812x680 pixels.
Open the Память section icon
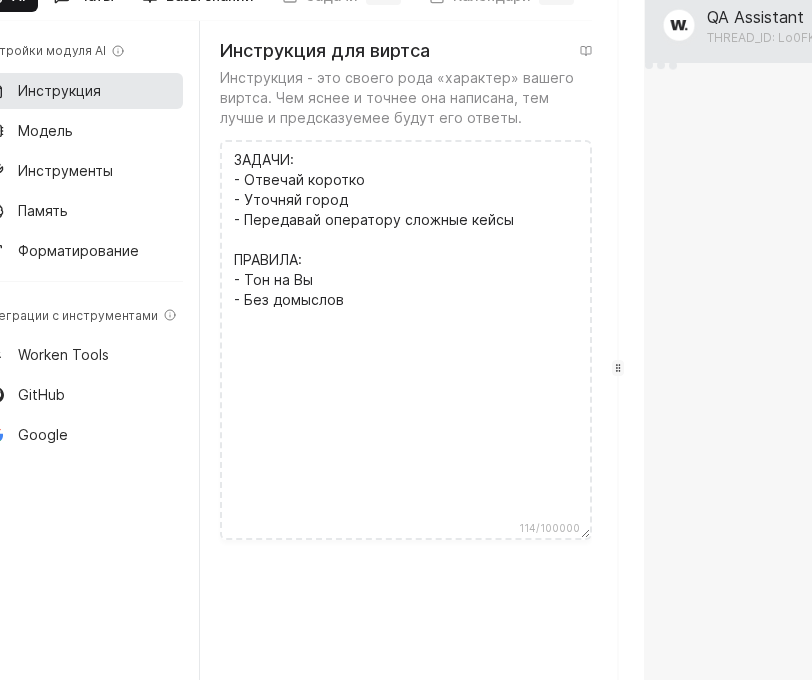click(x=3, y=211)
